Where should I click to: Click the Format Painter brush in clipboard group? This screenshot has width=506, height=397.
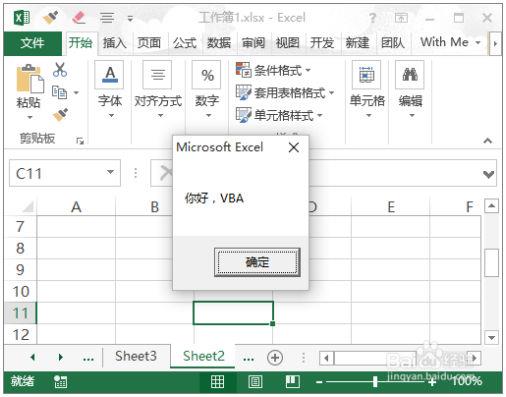click(60, 114)
